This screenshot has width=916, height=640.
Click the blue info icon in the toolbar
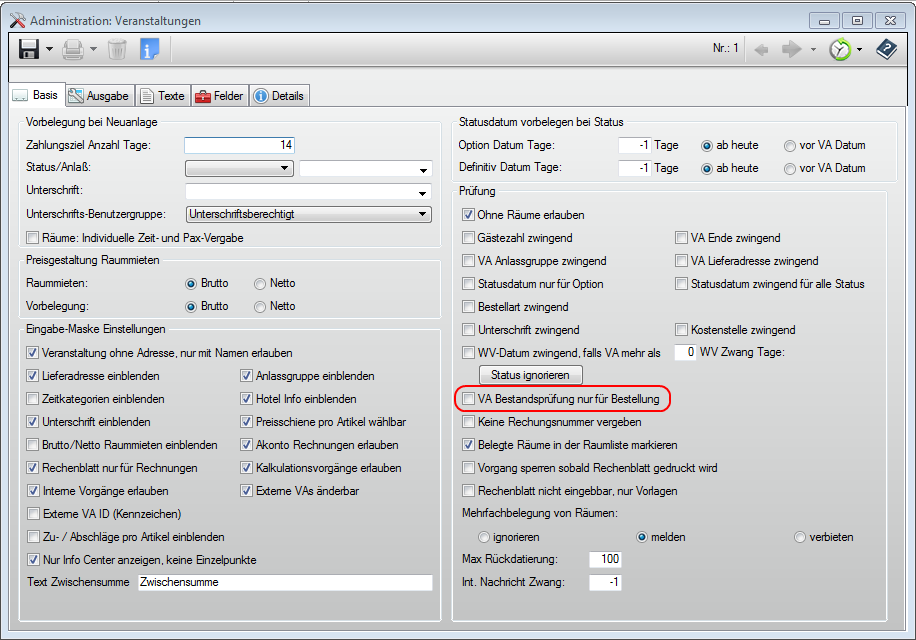pyautogui.click(x=149, y=49)
